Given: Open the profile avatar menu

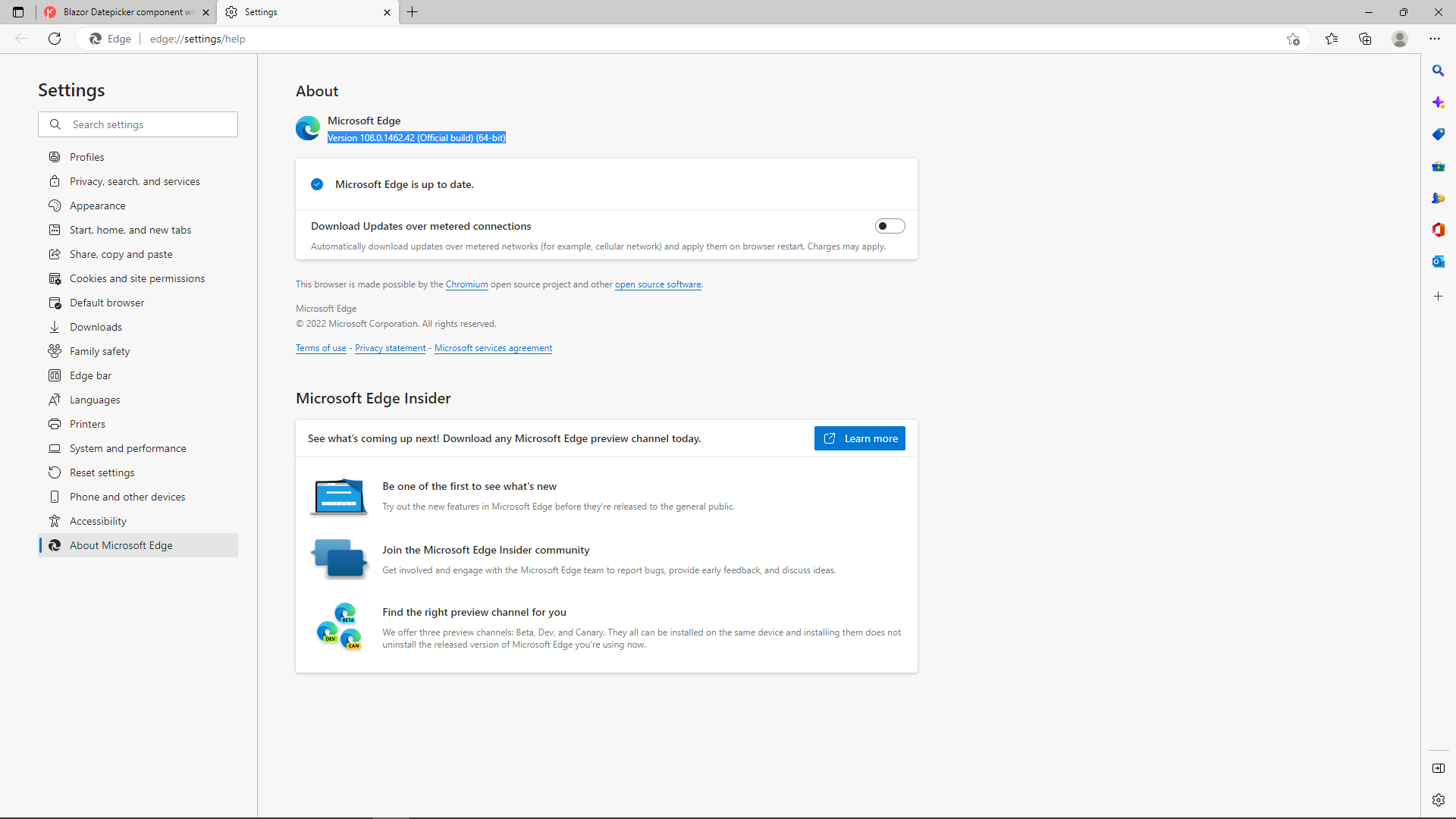Looking at the screenshot, I should 1400,39.
